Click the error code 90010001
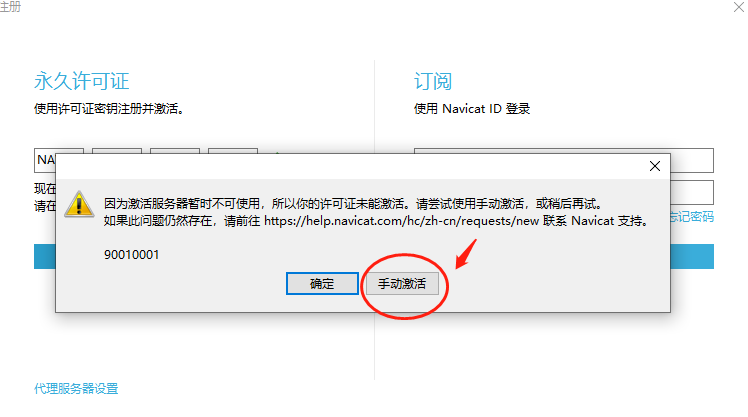 [132, 255]
